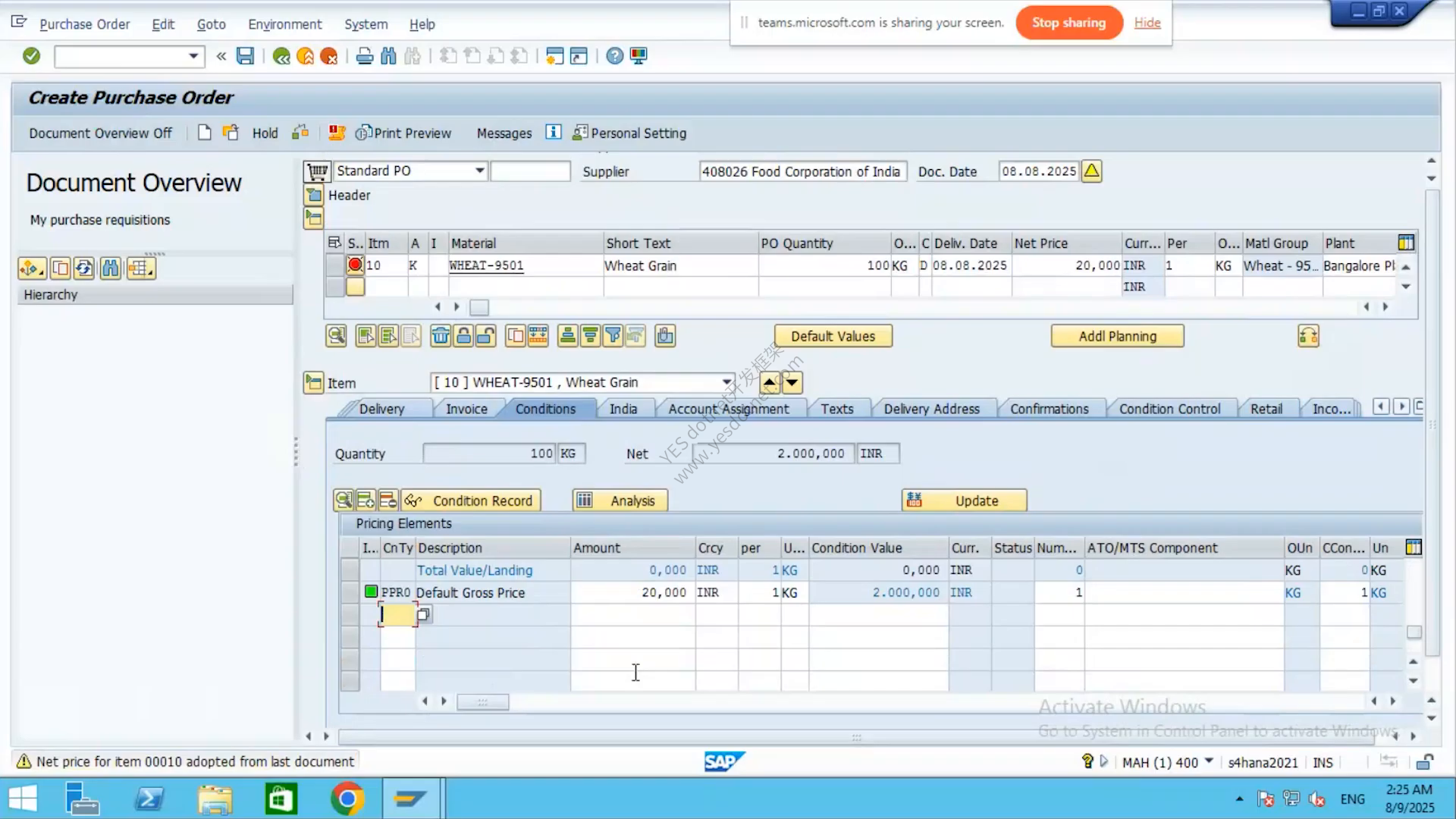Click the pricing elements horizontal scrollbar thumb

pyautogui.click(x=482, y=702)
